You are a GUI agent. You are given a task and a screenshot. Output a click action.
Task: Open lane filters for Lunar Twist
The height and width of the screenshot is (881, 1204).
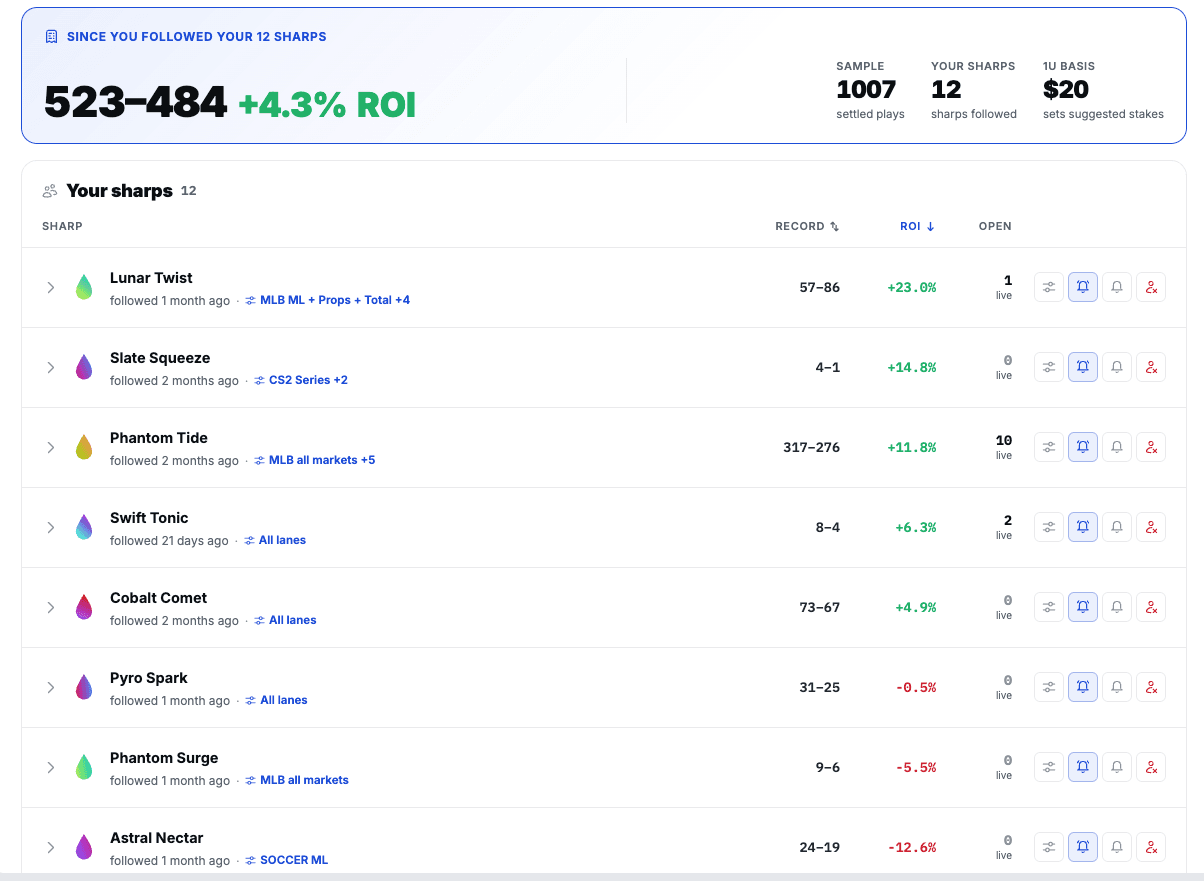[1049, 287]
